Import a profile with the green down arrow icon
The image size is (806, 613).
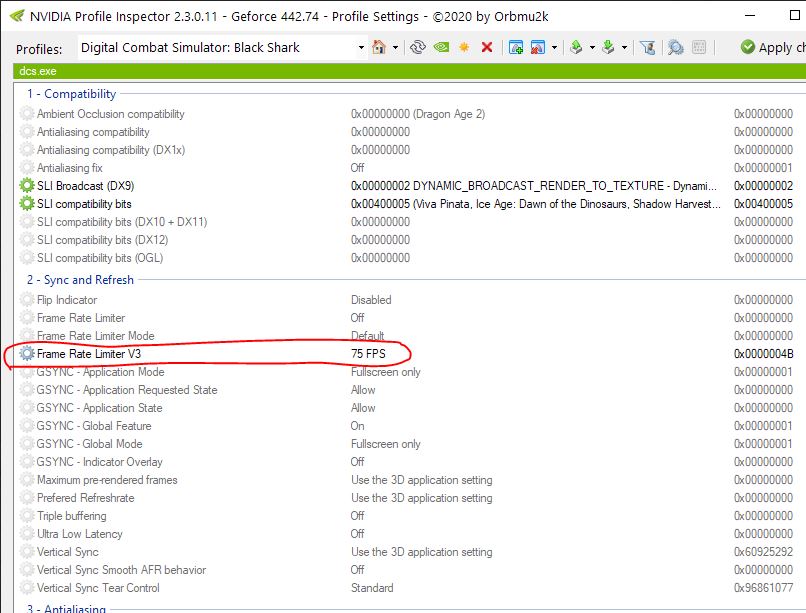click(x=608, y=47)
